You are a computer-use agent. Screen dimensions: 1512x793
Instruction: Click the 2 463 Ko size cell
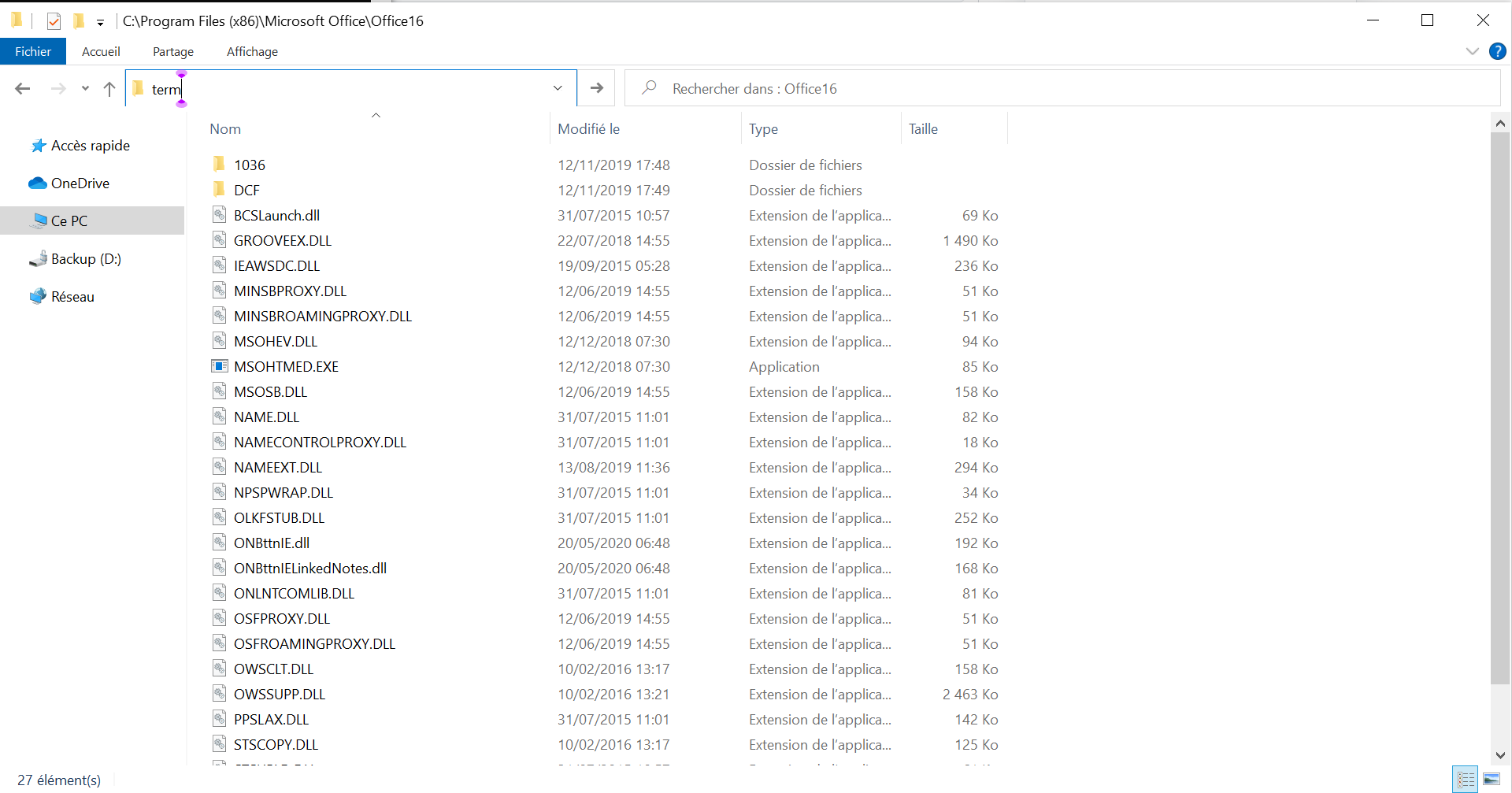pyautogui.click(x=970, y=695)
